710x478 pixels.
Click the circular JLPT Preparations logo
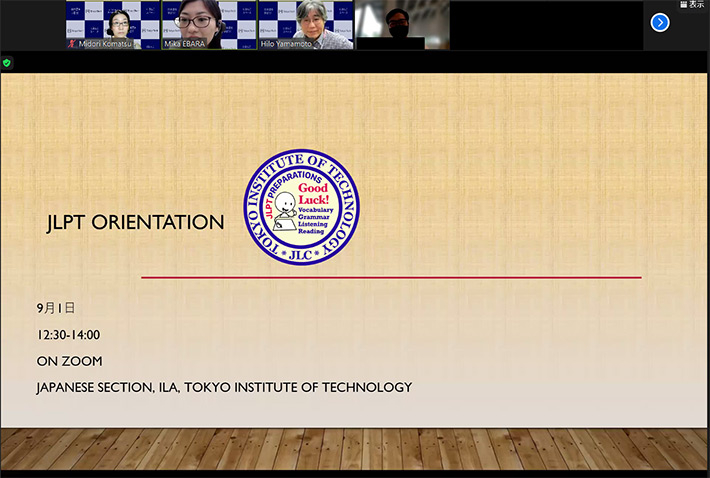pos(301,207)
